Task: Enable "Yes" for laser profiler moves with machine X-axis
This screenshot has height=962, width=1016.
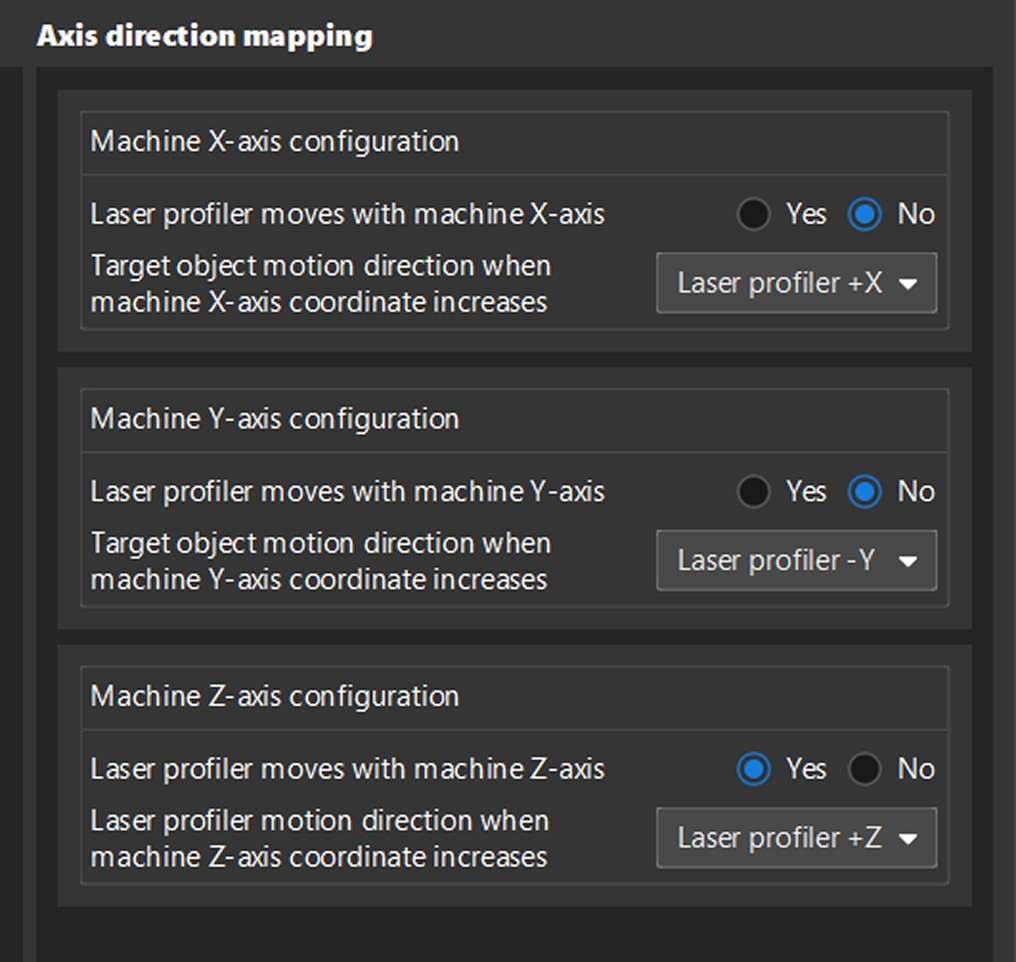Action: point(754,214)
